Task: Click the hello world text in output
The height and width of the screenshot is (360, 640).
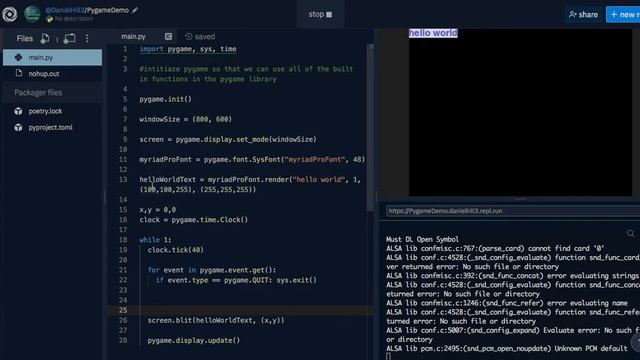Action: pyautogui.click(x=433, y=33)
